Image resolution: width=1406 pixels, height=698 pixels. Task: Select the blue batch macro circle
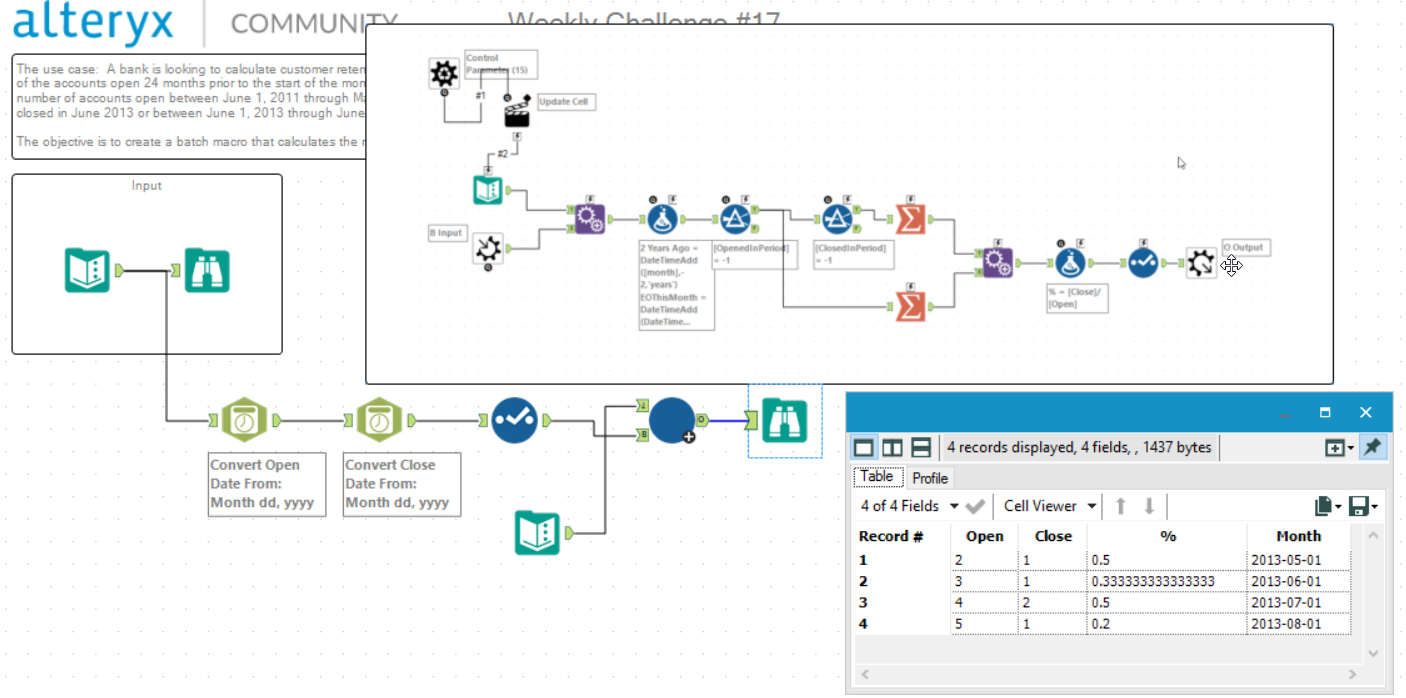[670, 420]
